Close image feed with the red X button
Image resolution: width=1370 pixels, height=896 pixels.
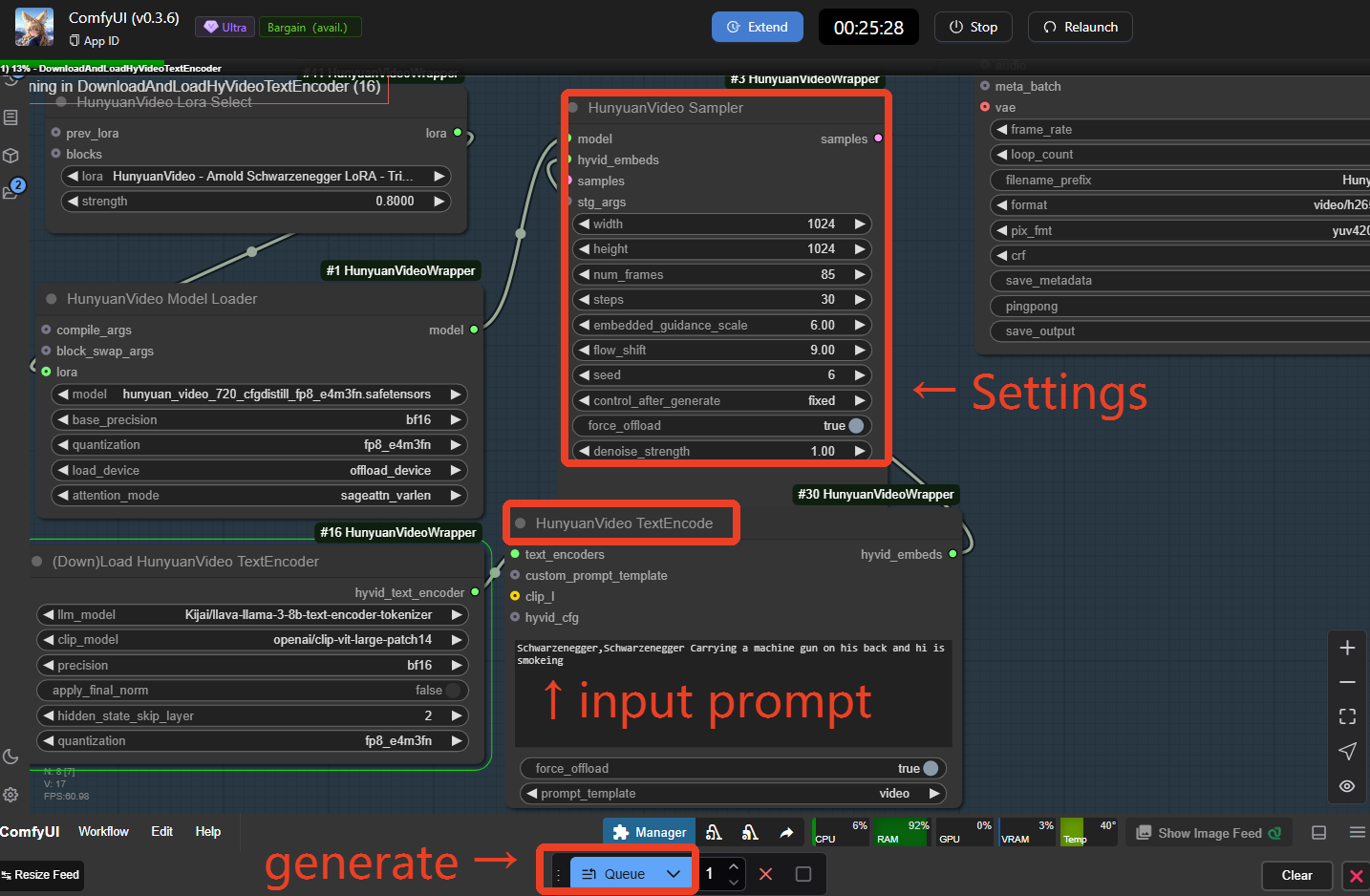(1357, 875)
